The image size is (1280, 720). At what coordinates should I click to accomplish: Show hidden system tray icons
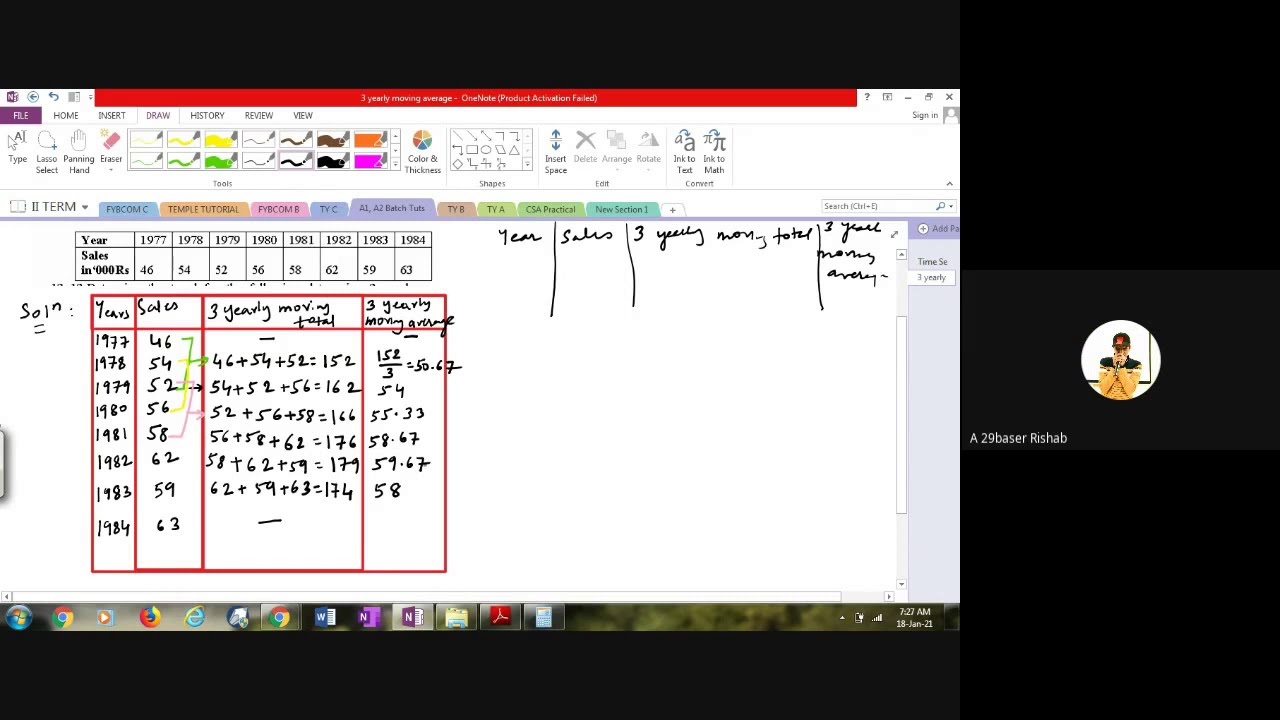pyautogui.click(x=841, y=618)
